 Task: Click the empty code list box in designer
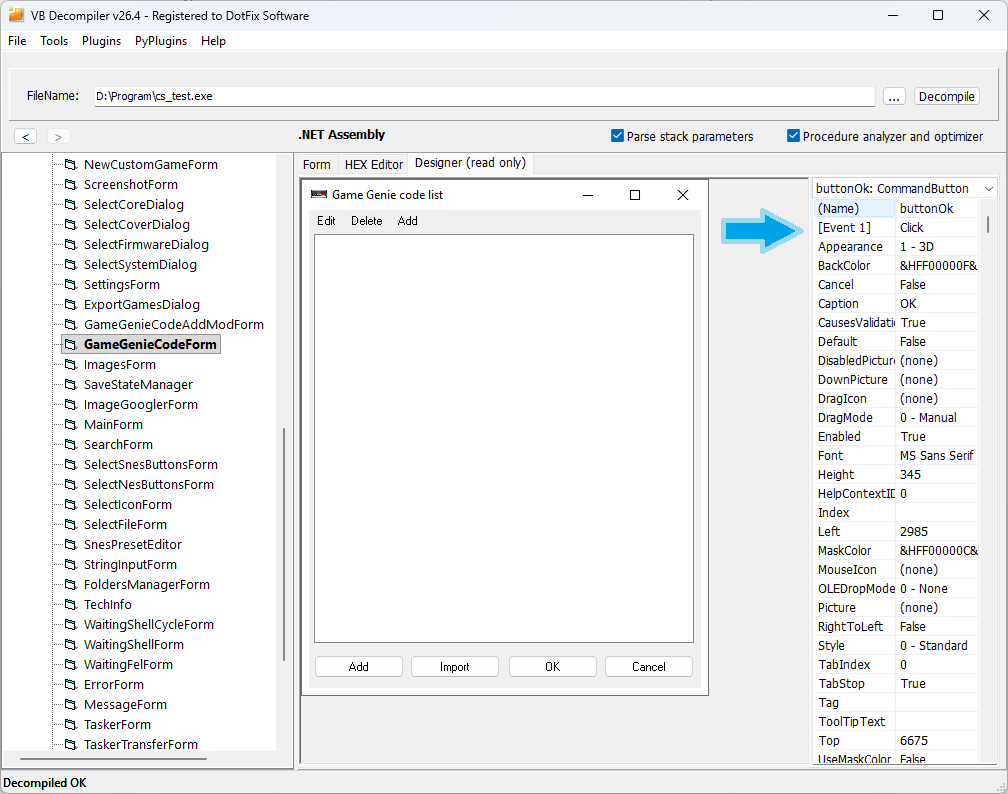point(504,438)
